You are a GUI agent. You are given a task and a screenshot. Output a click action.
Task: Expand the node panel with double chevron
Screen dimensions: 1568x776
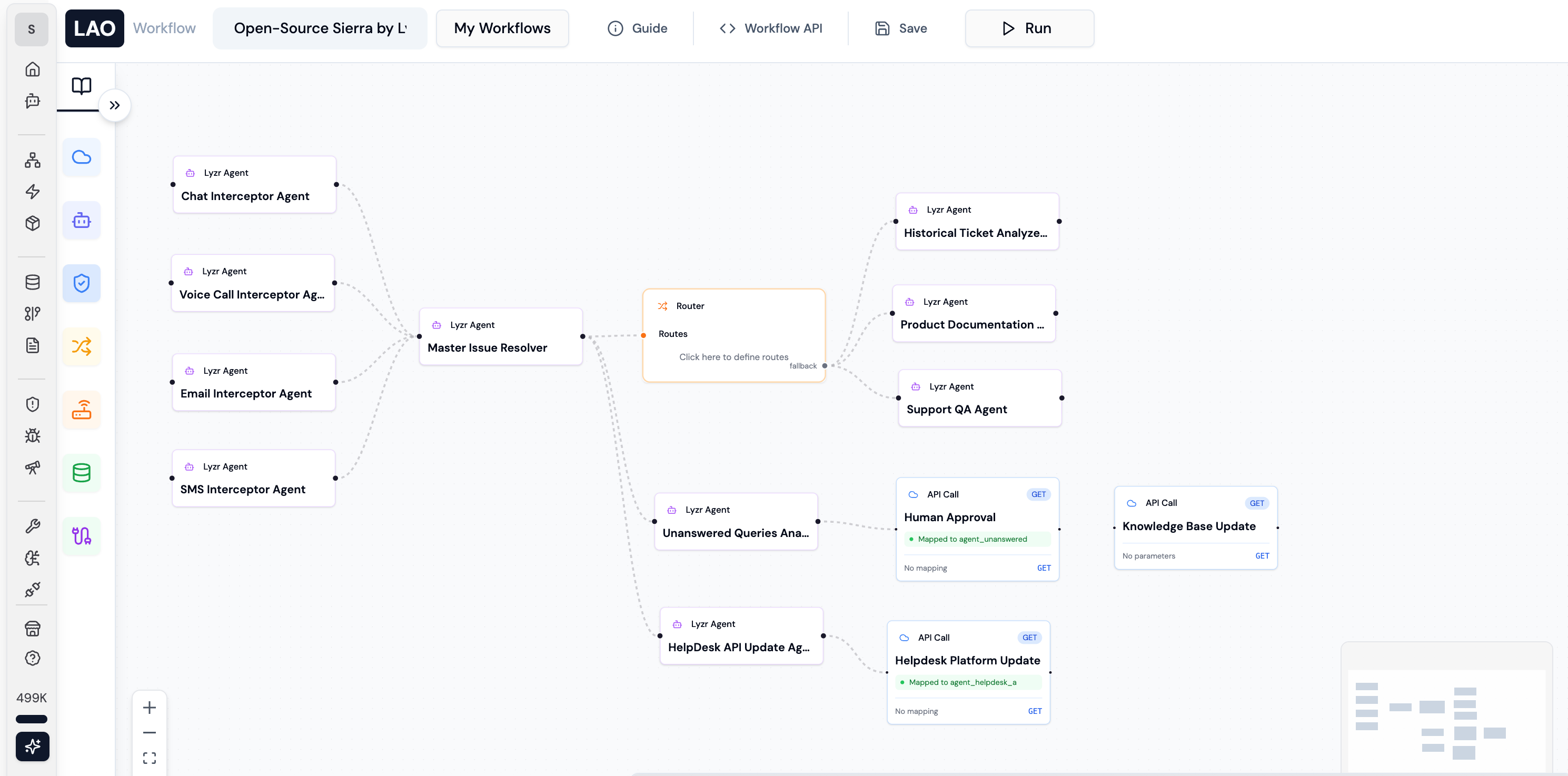click(114, 105)
